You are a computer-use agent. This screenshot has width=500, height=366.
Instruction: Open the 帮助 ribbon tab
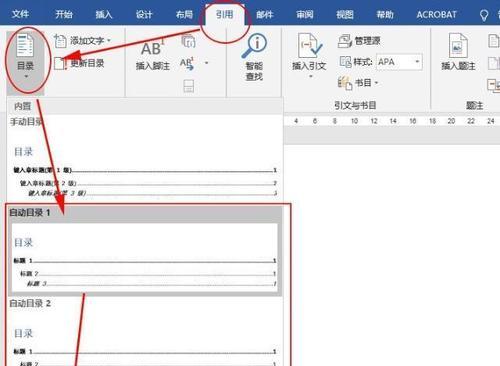pyautogui.click(x=385, y=14)
